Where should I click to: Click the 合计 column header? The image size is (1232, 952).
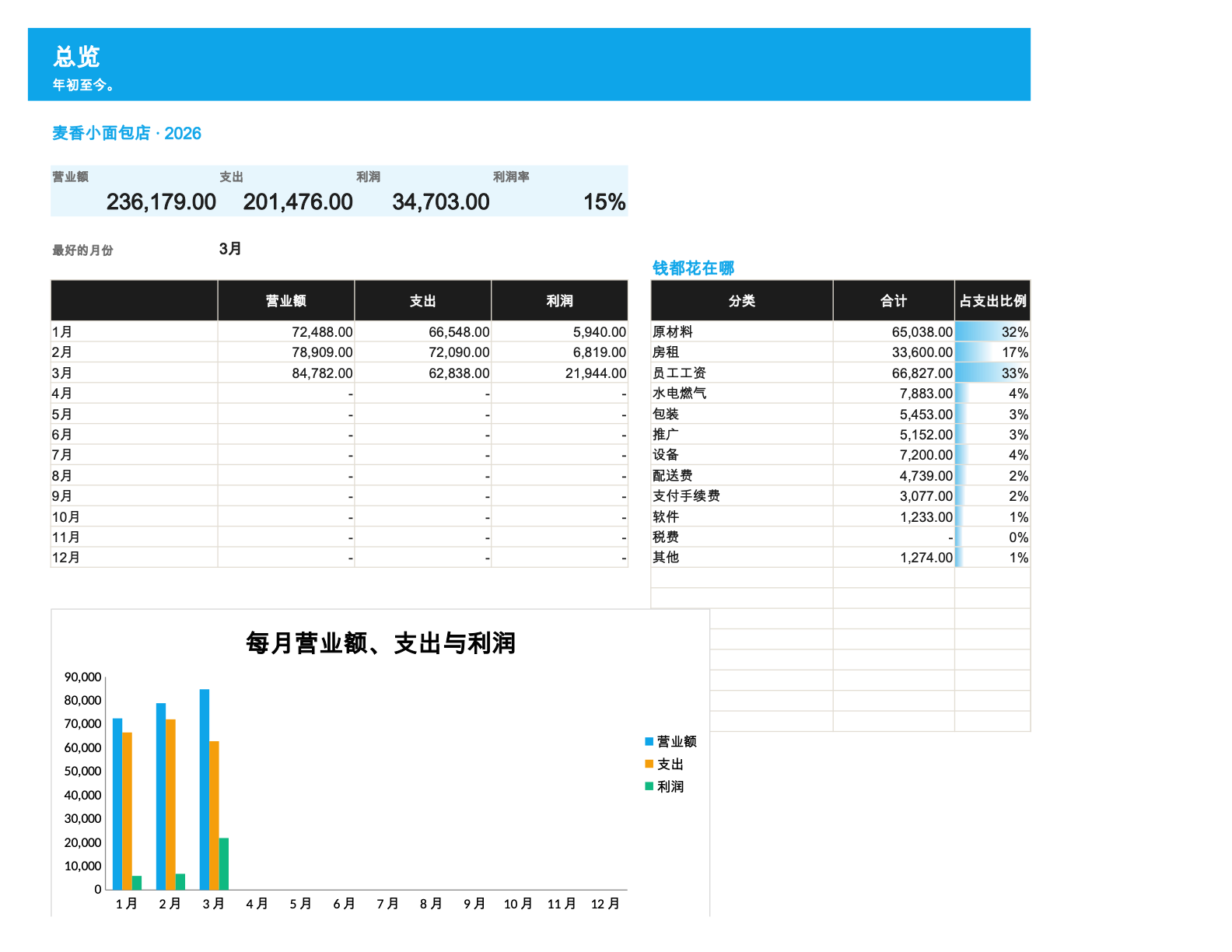point(894,301)
